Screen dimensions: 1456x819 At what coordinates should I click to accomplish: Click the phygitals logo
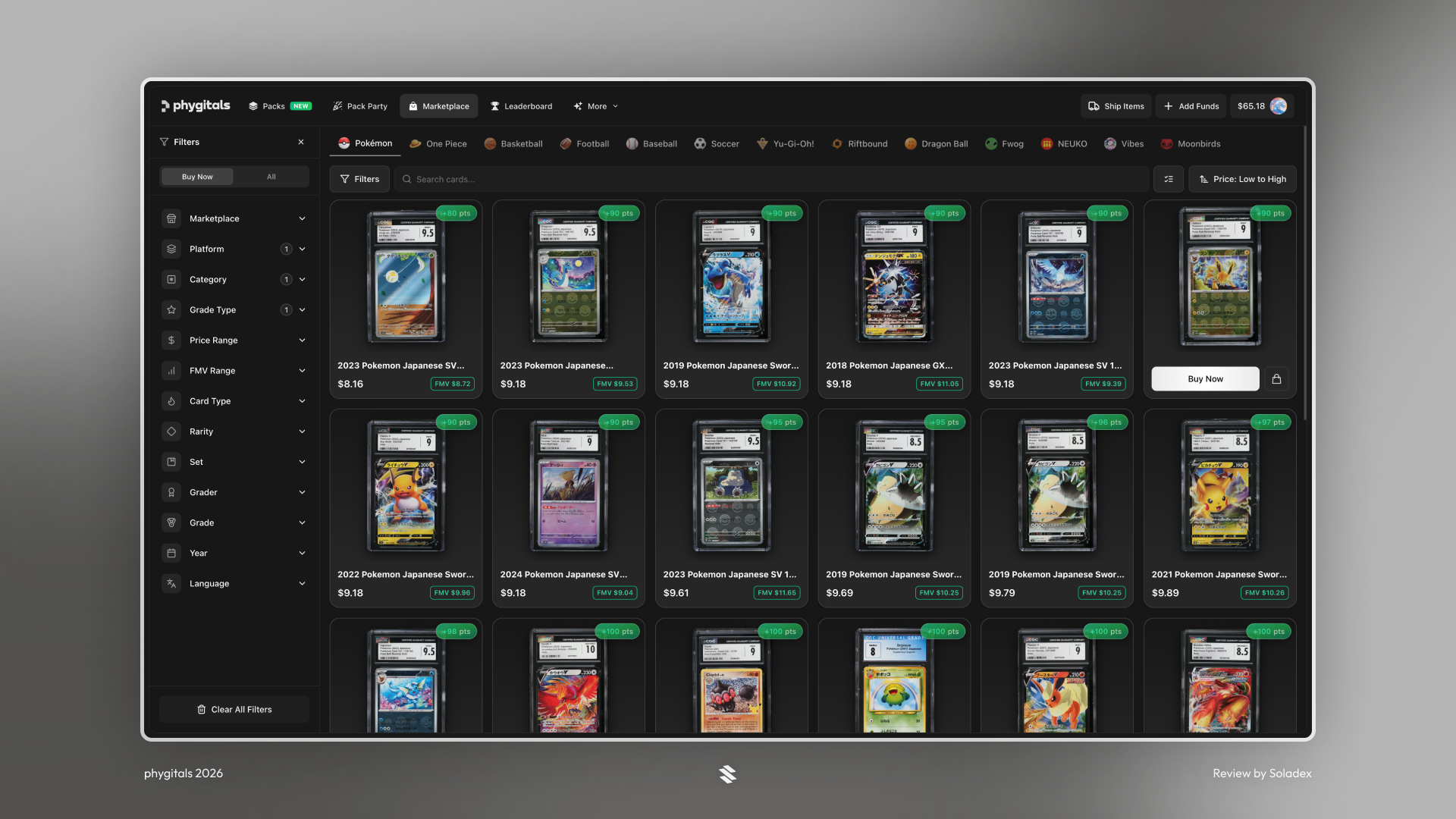(x=195, y=106)
